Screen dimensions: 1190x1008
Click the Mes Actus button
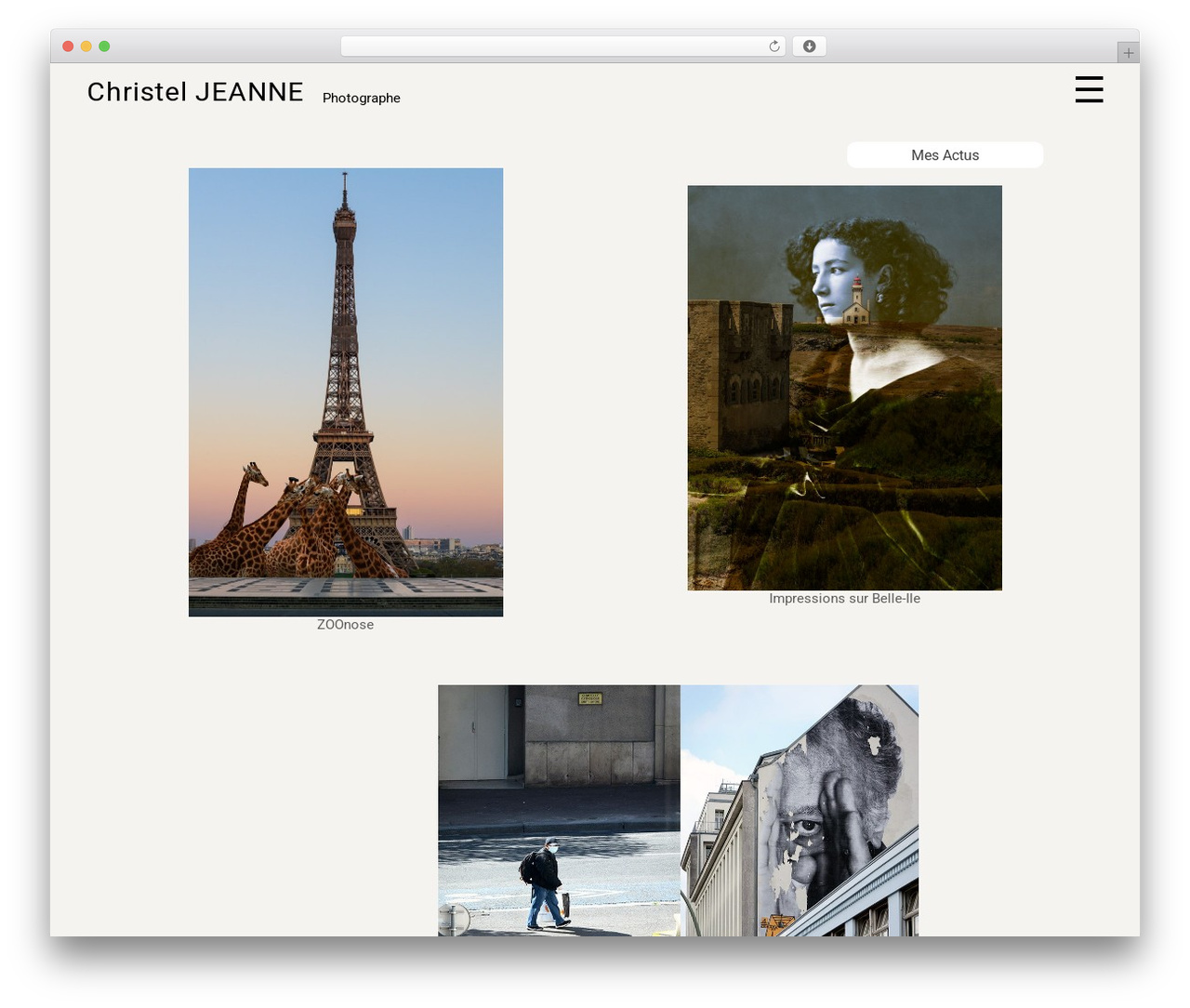945,155
